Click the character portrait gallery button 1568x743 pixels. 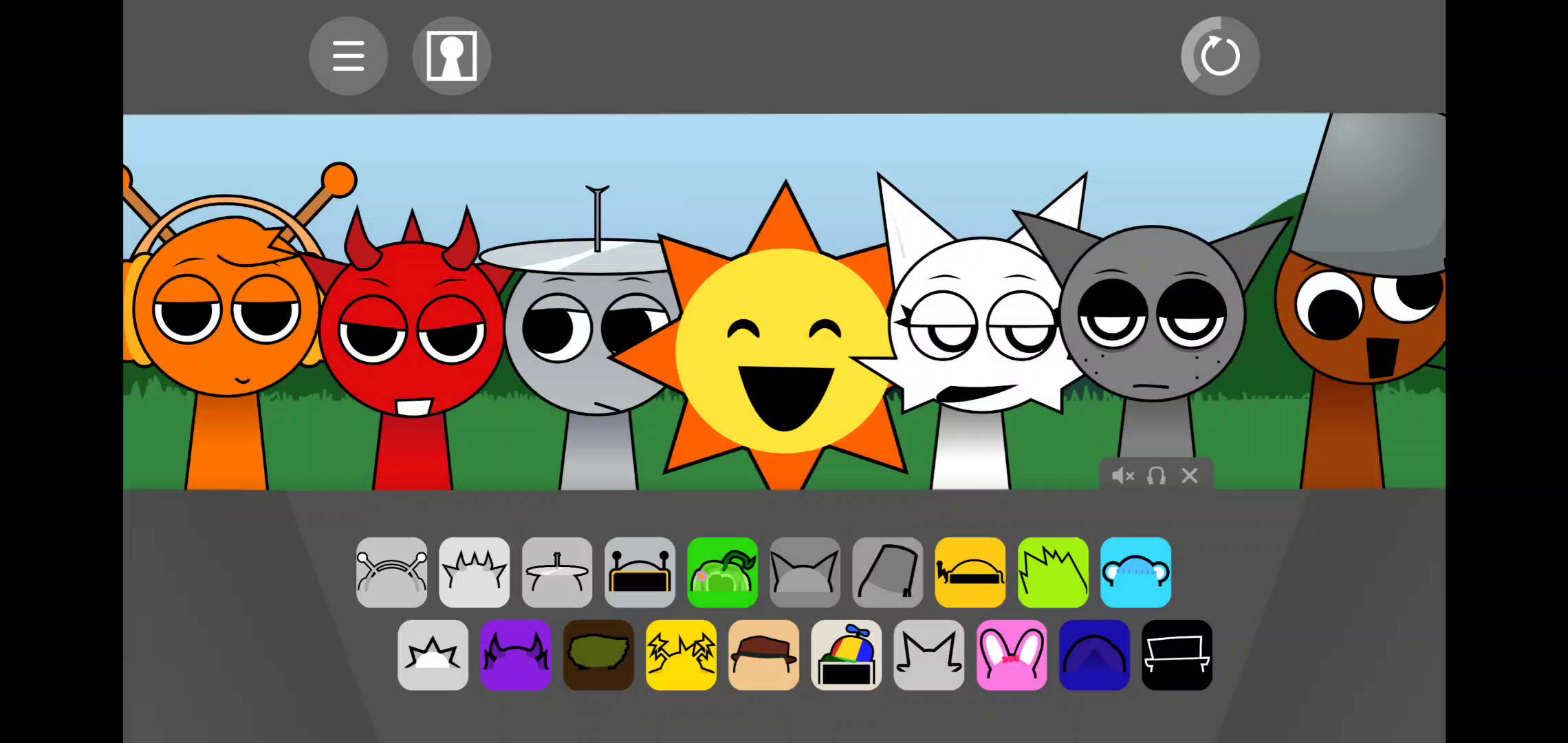[451, 56]
